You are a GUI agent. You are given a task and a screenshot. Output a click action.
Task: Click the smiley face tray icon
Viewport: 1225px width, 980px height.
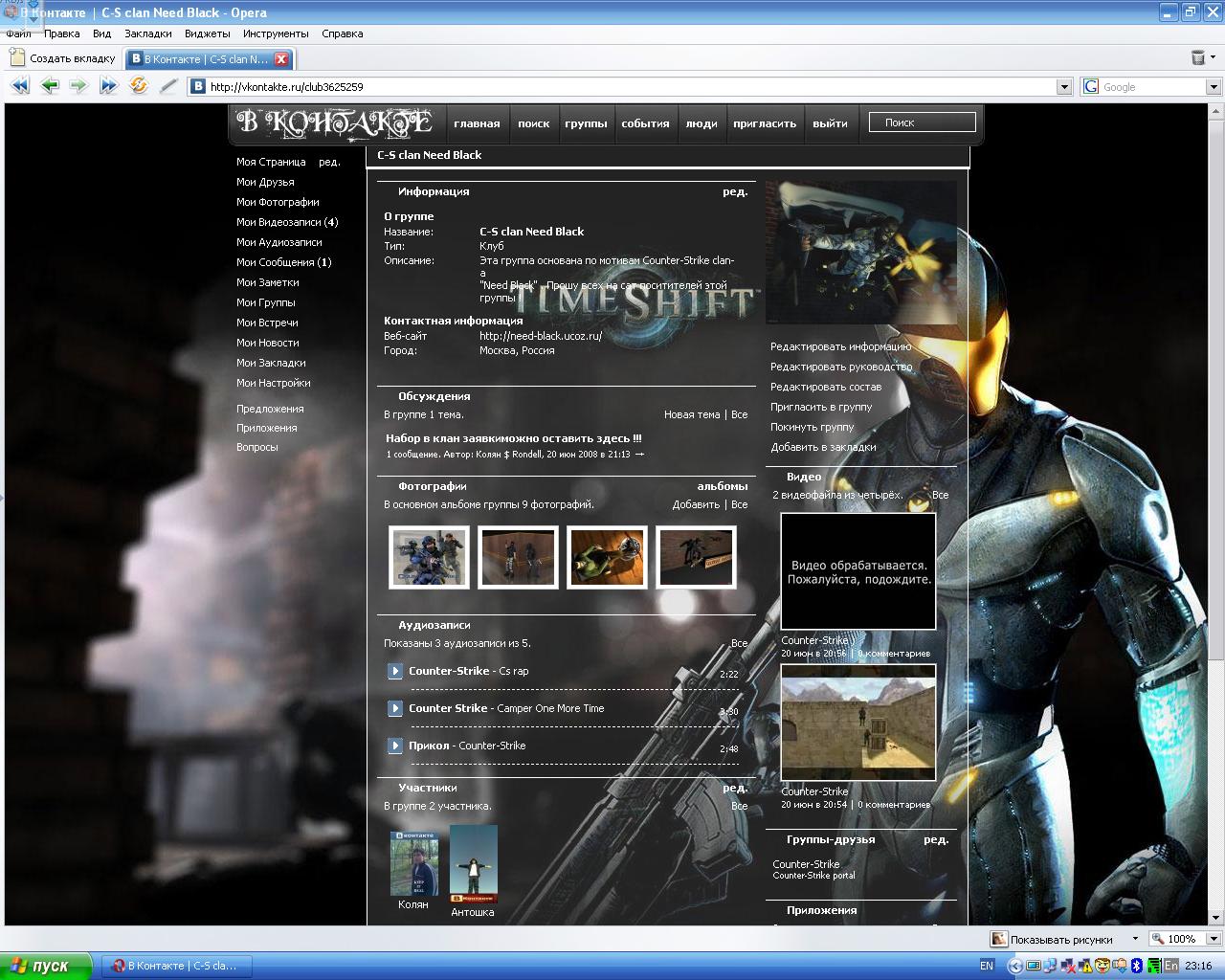click(x=1102, y=966)
